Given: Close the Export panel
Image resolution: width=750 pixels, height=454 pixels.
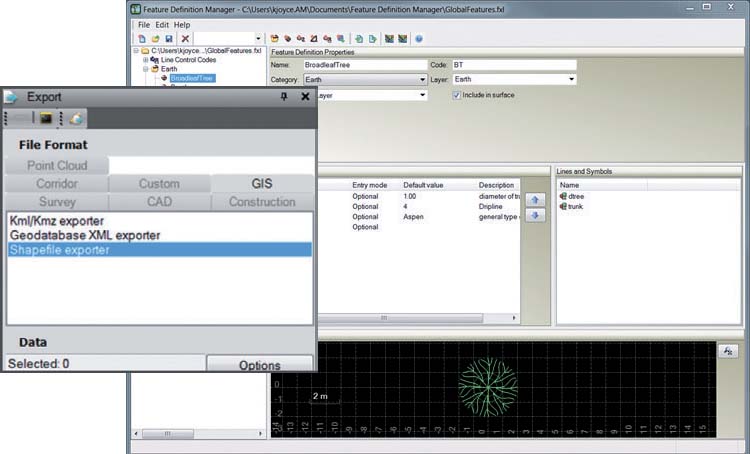Looking at the screenshot, I should (305, 97).
